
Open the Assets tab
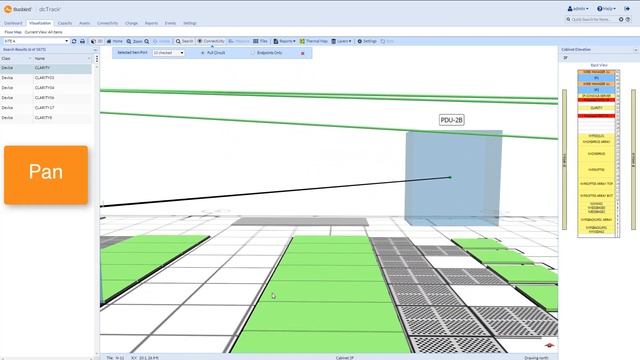click(84, 23)
